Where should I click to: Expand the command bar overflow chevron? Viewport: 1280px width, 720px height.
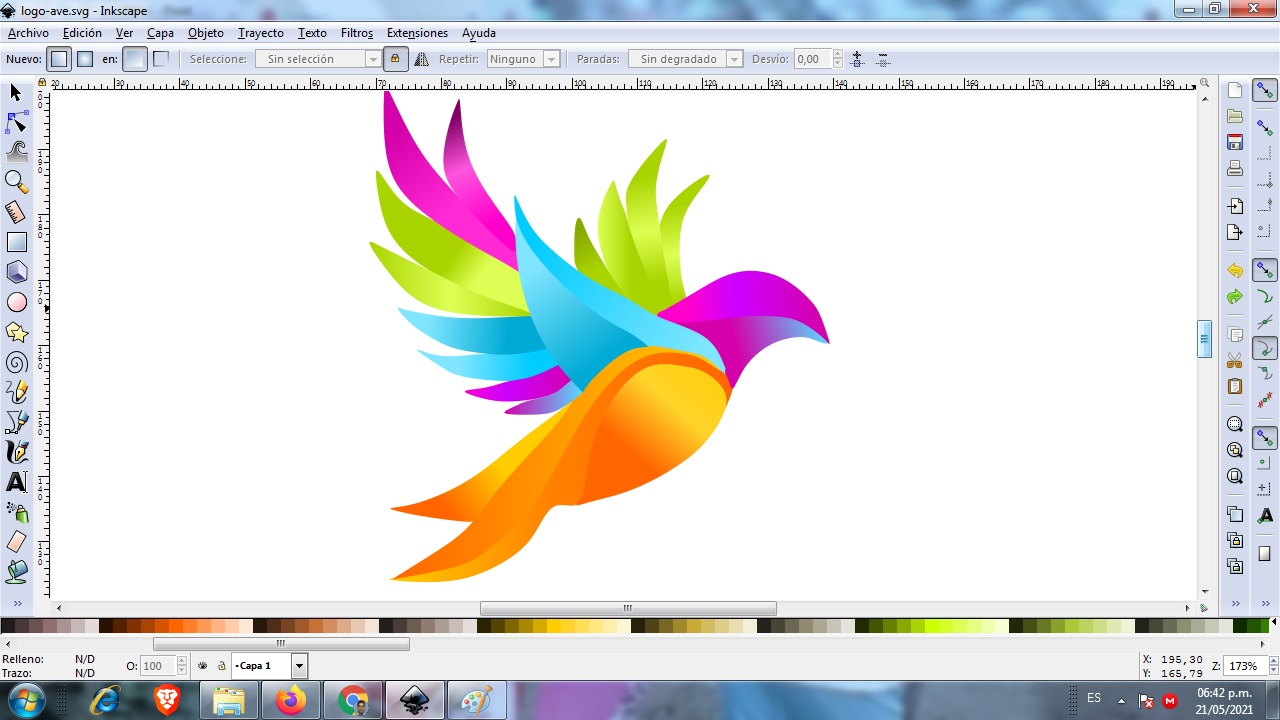pyautogui.click(x=1235, y=603)
